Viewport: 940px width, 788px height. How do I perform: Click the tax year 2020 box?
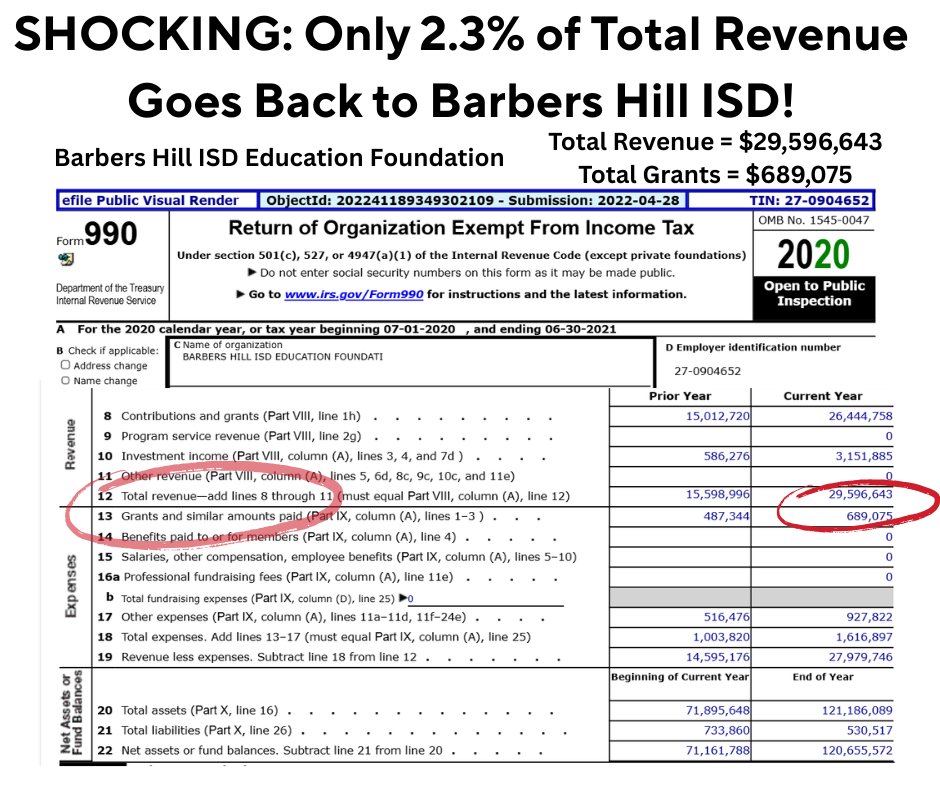[814, 254]
